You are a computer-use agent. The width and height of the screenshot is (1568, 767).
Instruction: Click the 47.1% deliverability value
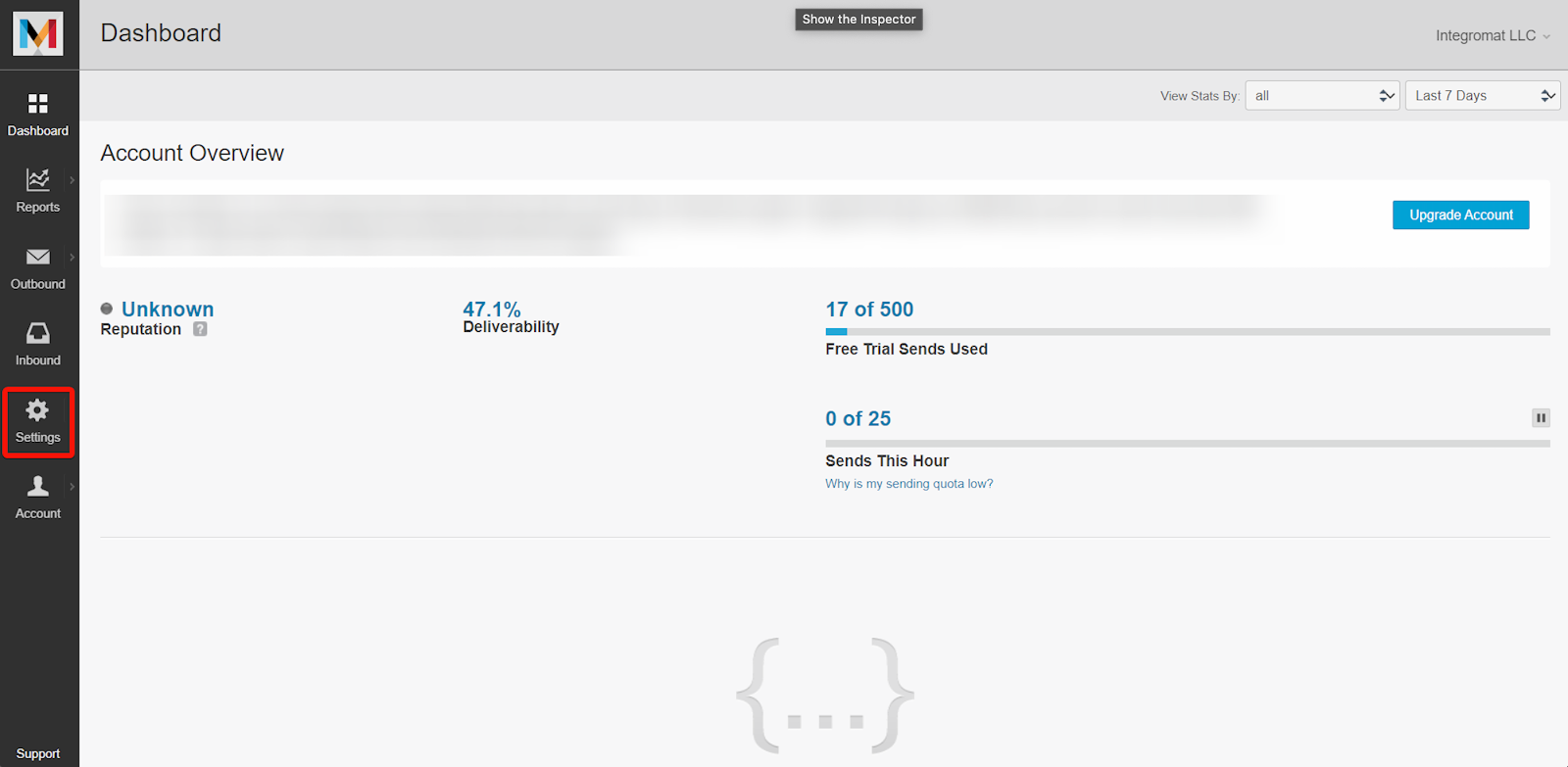tap(492, 309)
